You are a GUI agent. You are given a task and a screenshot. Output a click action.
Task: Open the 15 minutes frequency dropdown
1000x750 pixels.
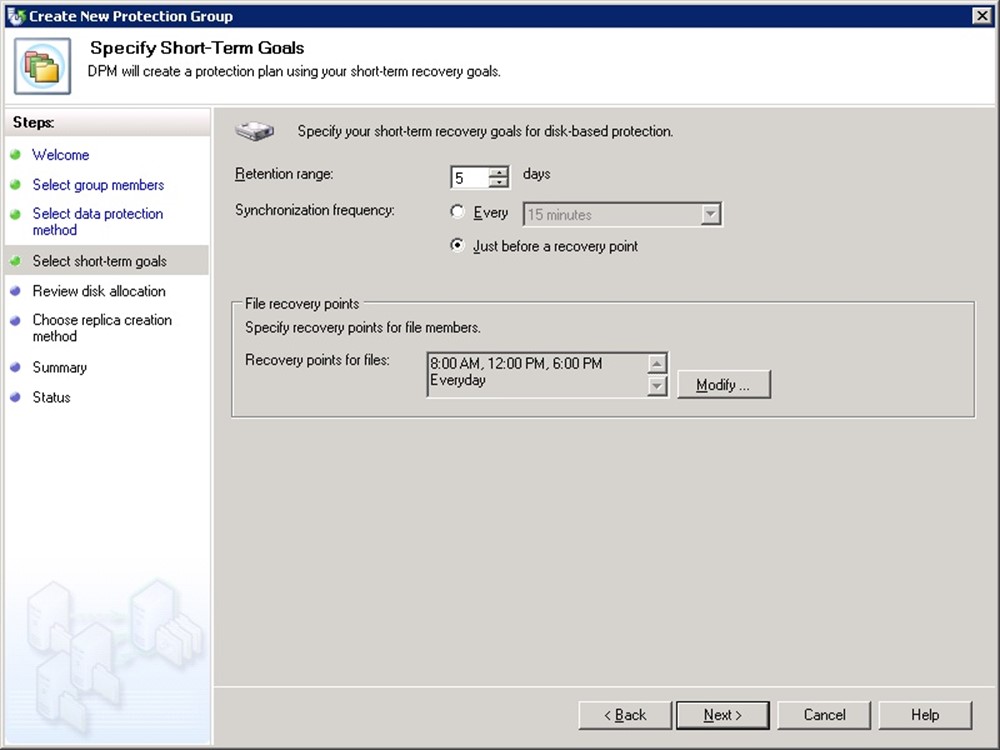pos(710,214)
